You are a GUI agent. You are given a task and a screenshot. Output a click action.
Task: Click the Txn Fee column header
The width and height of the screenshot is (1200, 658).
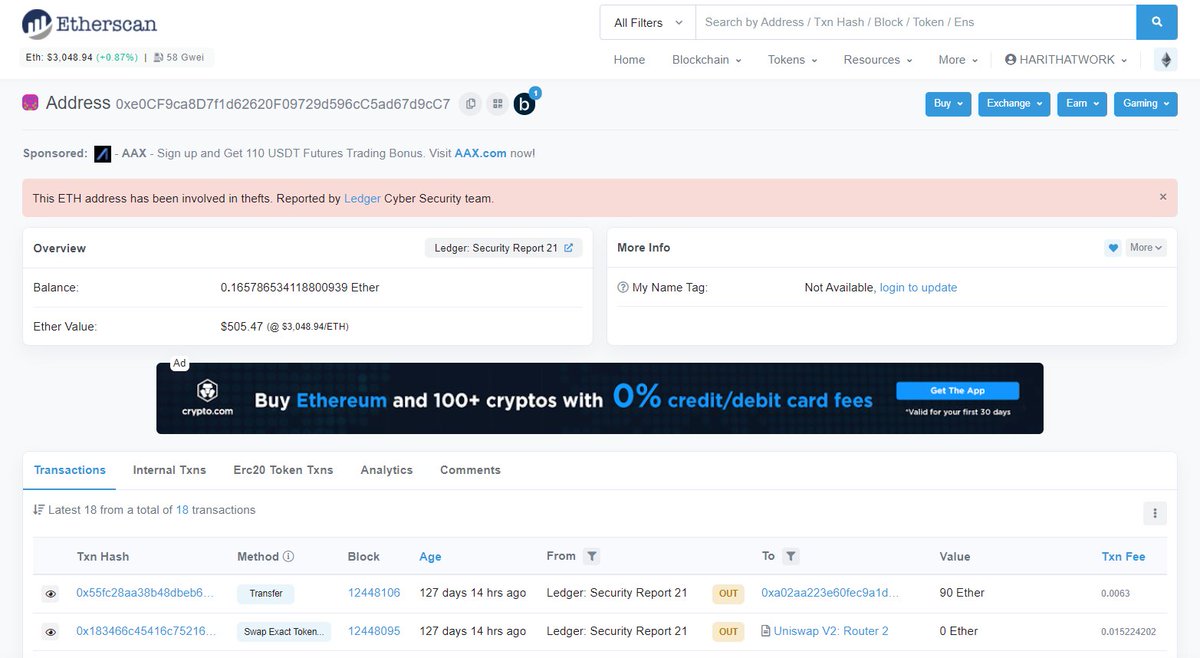[x=1123, y=557]
